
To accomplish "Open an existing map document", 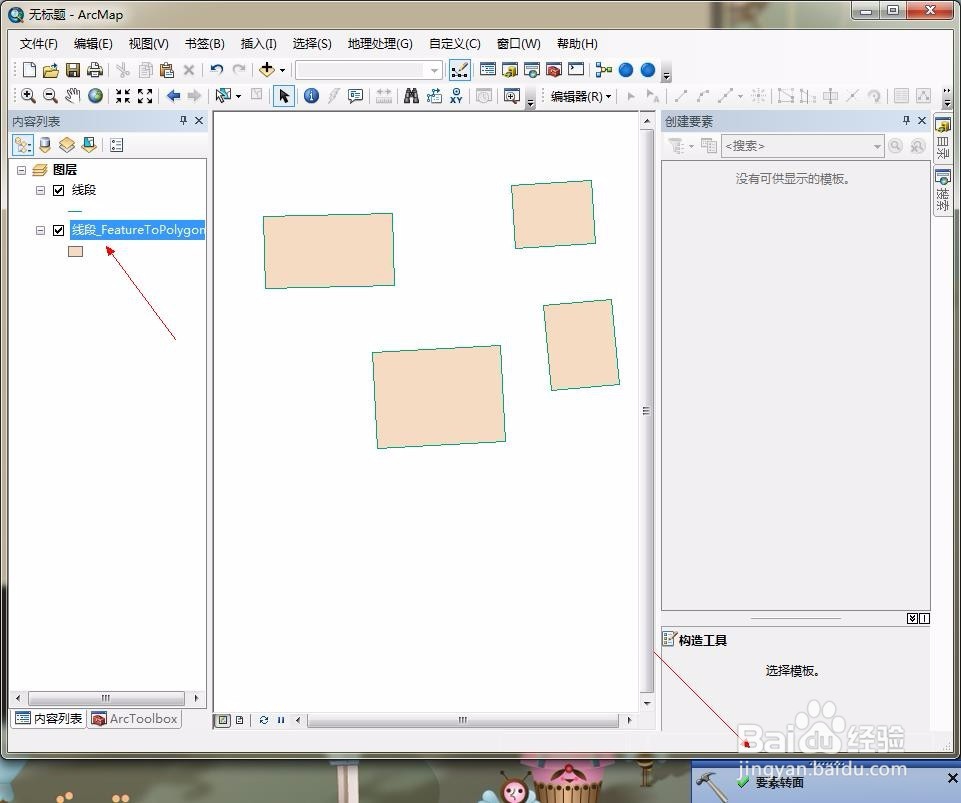I will click(51, 70).
